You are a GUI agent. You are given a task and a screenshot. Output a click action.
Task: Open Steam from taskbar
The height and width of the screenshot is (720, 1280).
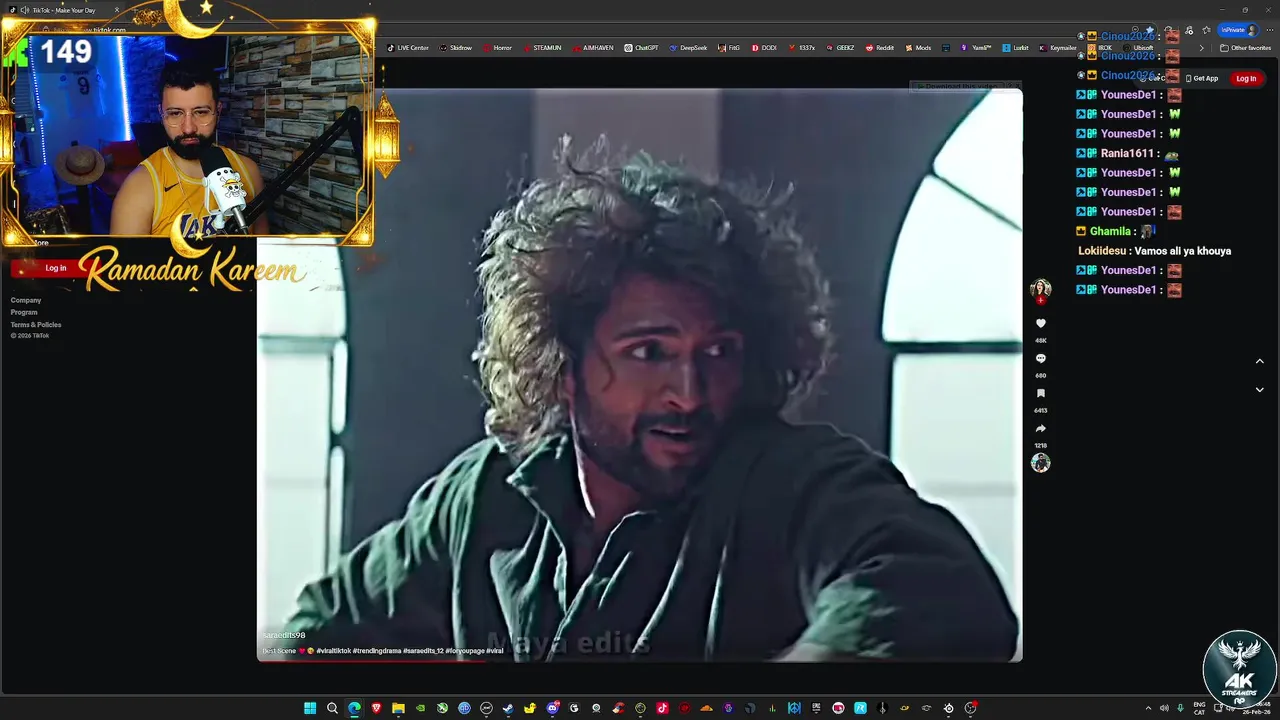pos(509,708)
